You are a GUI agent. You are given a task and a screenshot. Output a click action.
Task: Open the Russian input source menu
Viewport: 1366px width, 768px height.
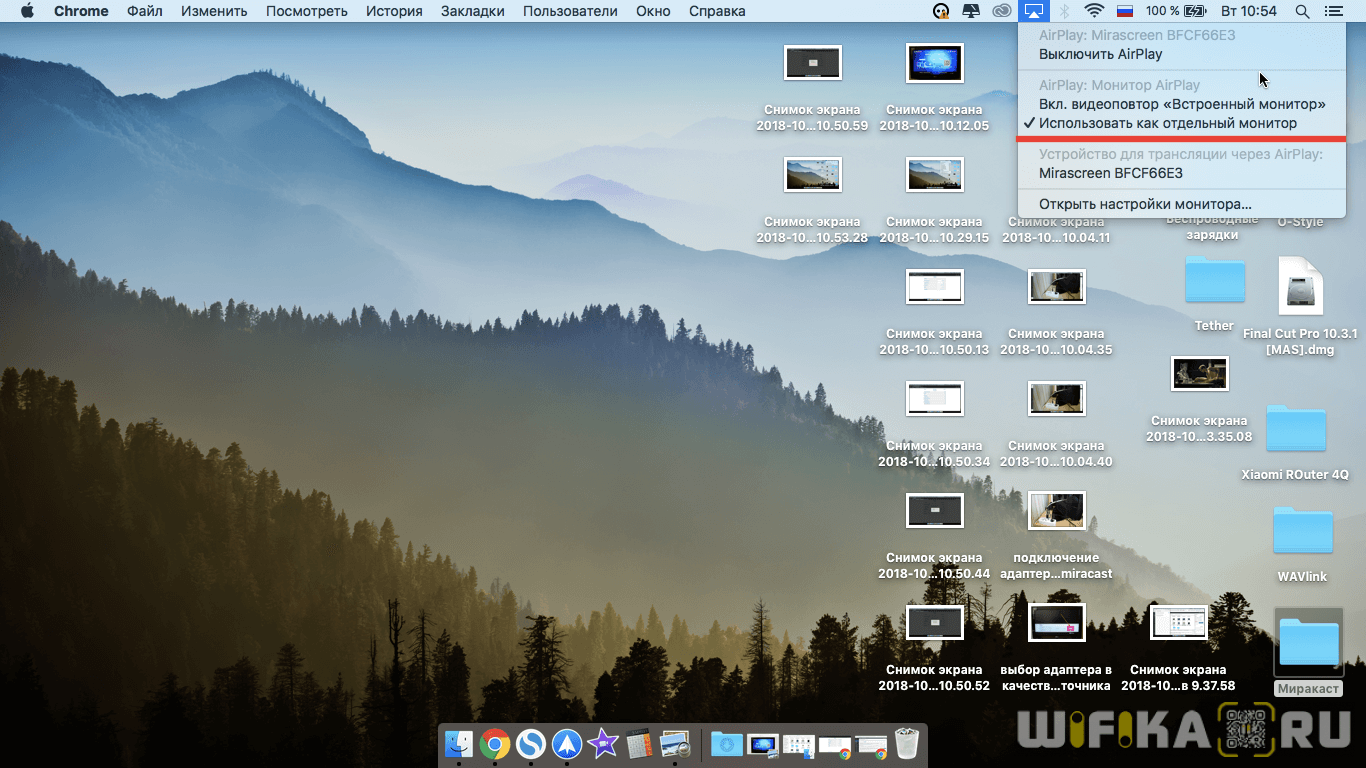[1125, 11]
